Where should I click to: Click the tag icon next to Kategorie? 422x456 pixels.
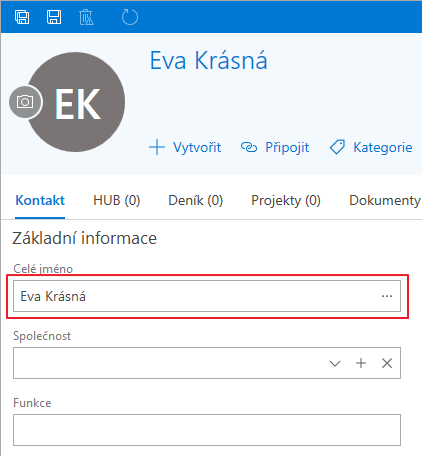337,147
